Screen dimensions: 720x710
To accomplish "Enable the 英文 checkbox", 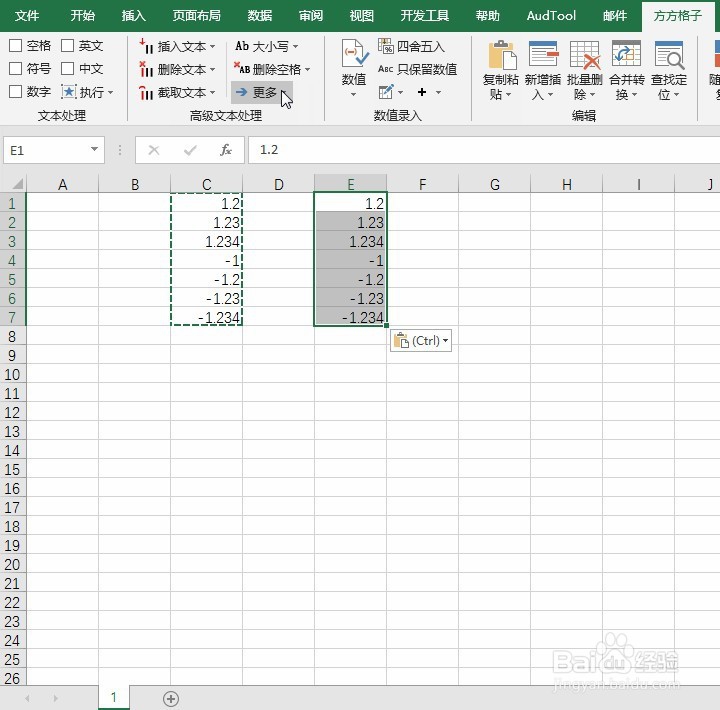I will click(x=68, y=45).
